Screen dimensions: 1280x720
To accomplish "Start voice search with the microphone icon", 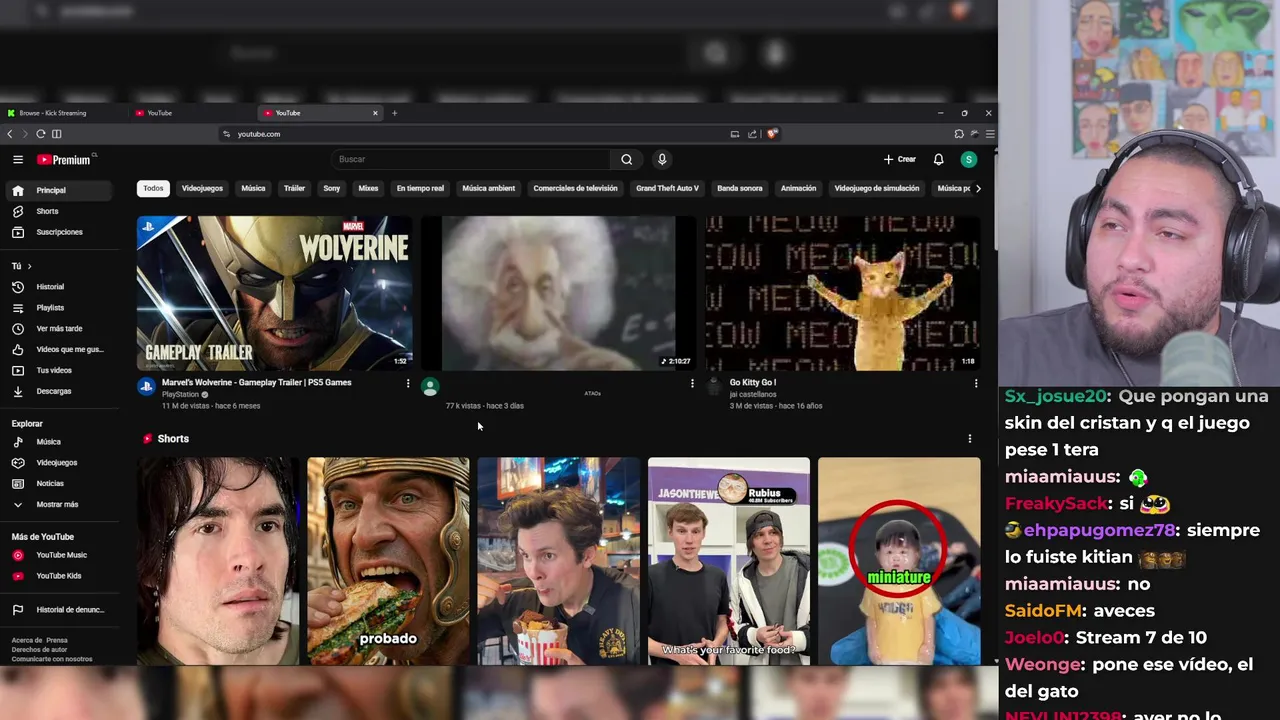I will [x=661, y=159].
